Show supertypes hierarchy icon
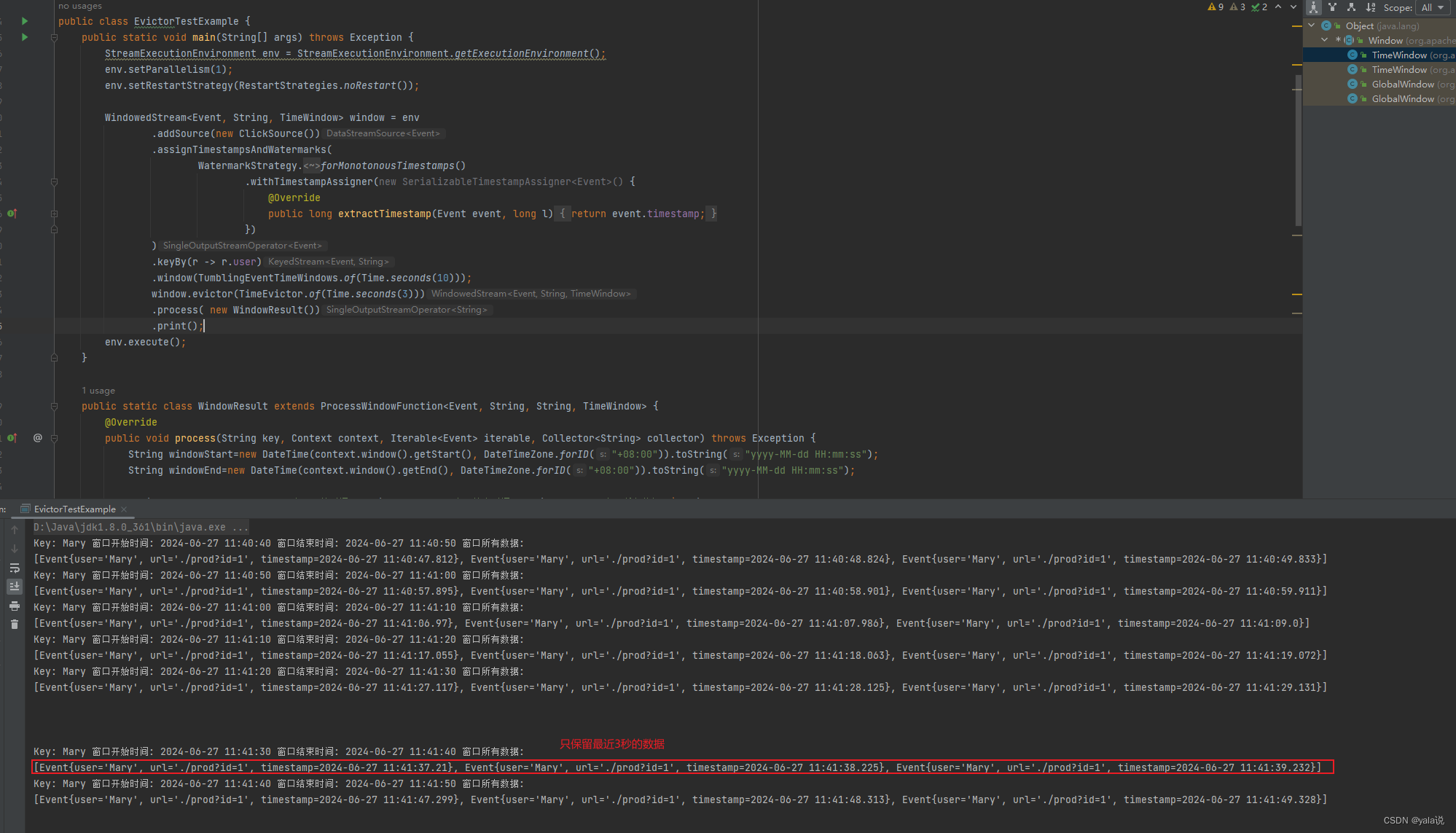This screenshot has width=1456, height=833. coord(1332,7)
